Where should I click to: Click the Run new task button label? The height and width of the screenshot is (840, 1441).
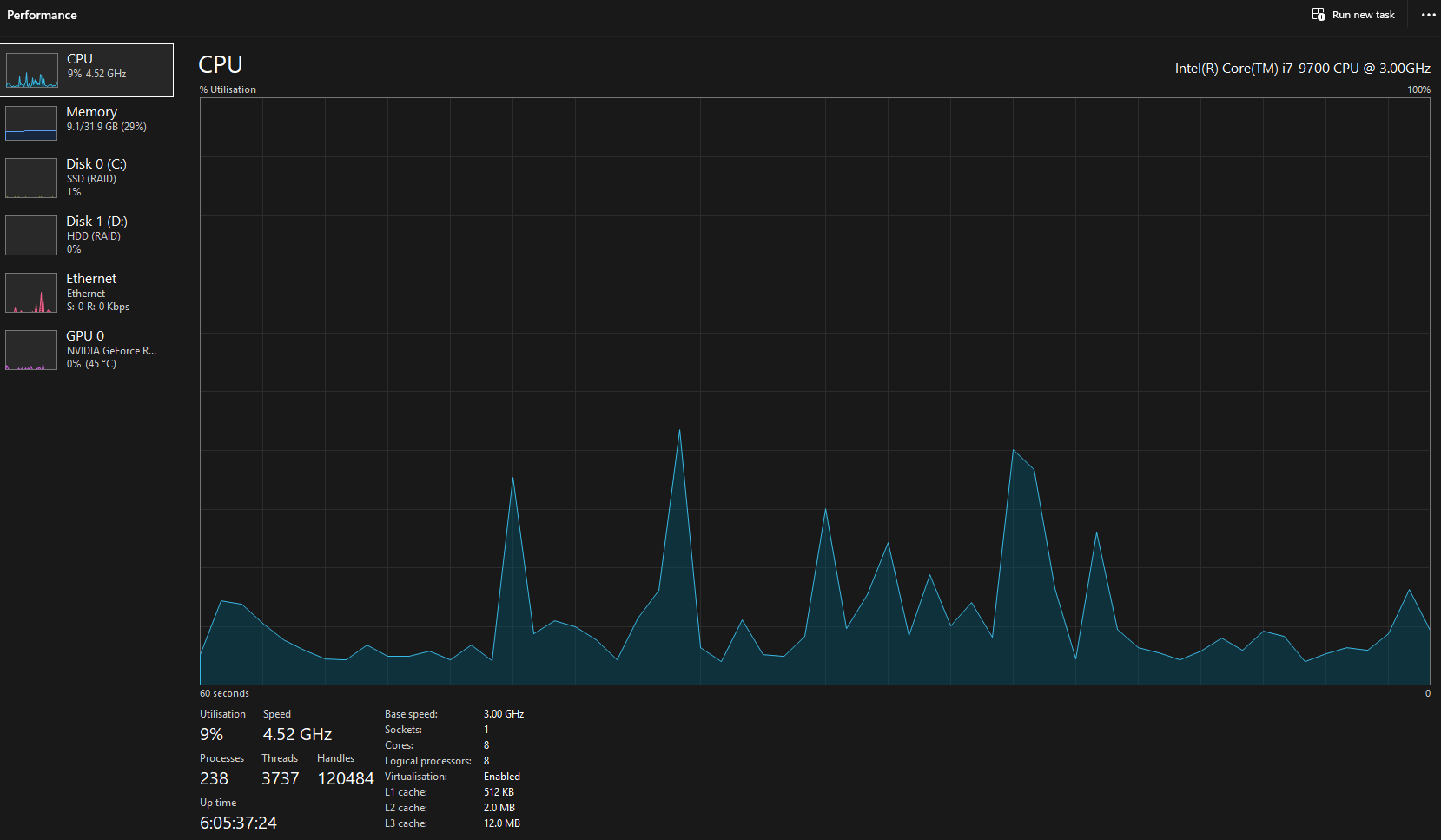1363,15
